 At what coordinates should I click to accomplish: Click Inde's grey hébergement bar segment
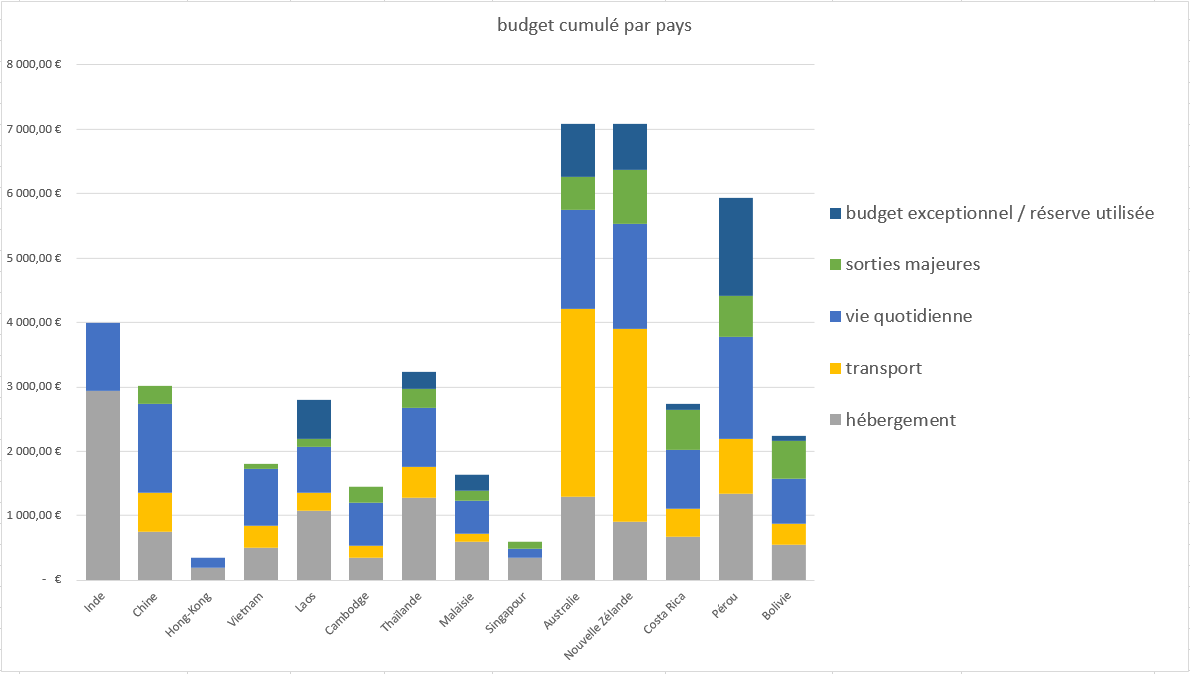(x=103, y=485)
